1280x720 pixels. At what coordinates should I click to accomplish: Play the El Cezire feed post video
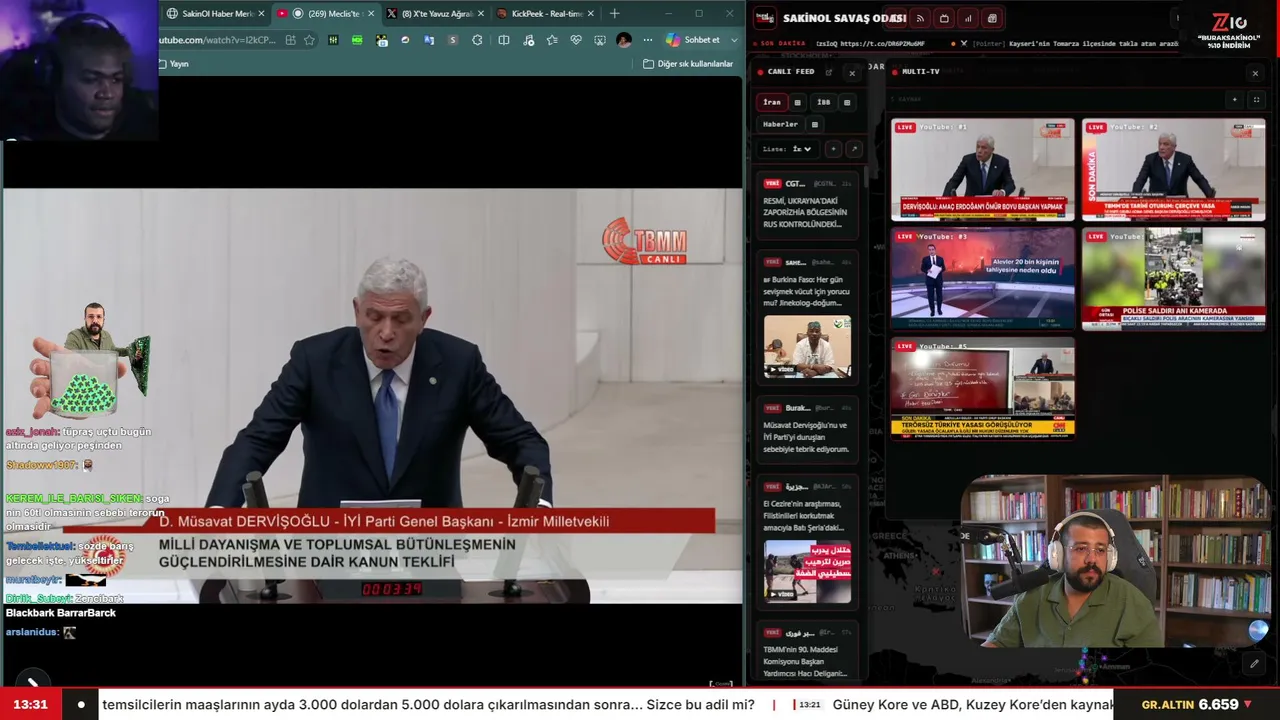(807, 571)
